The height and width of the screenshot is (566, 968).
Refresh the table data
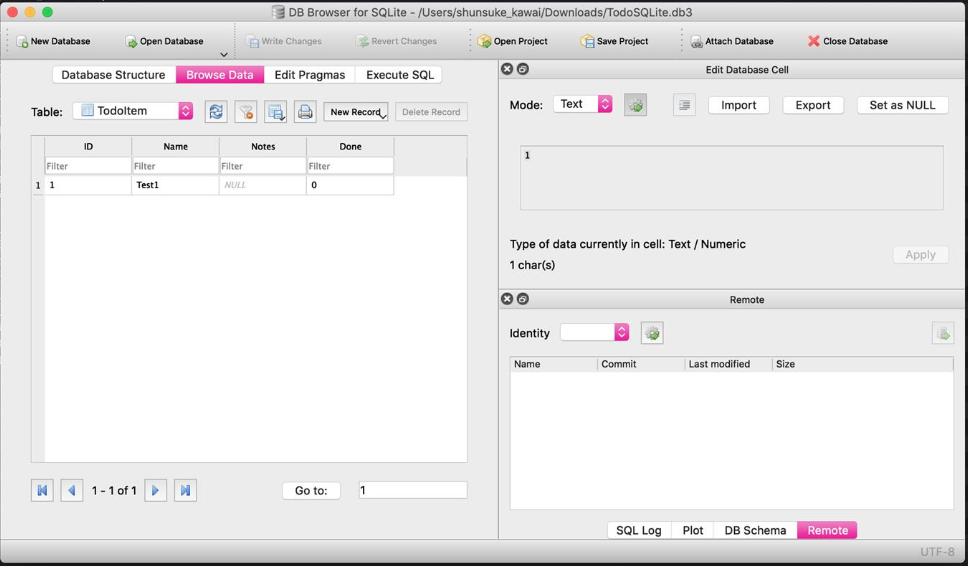point(216,112)
